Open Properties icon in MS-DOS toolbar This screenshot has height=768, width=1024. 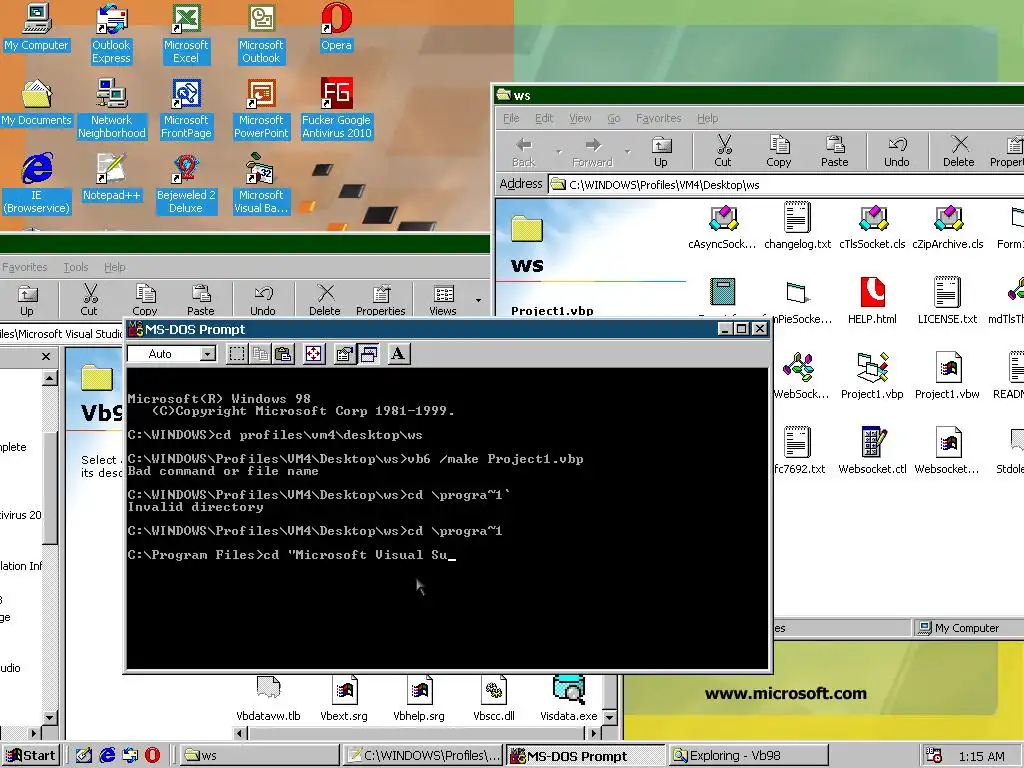(x=345, y=354)
